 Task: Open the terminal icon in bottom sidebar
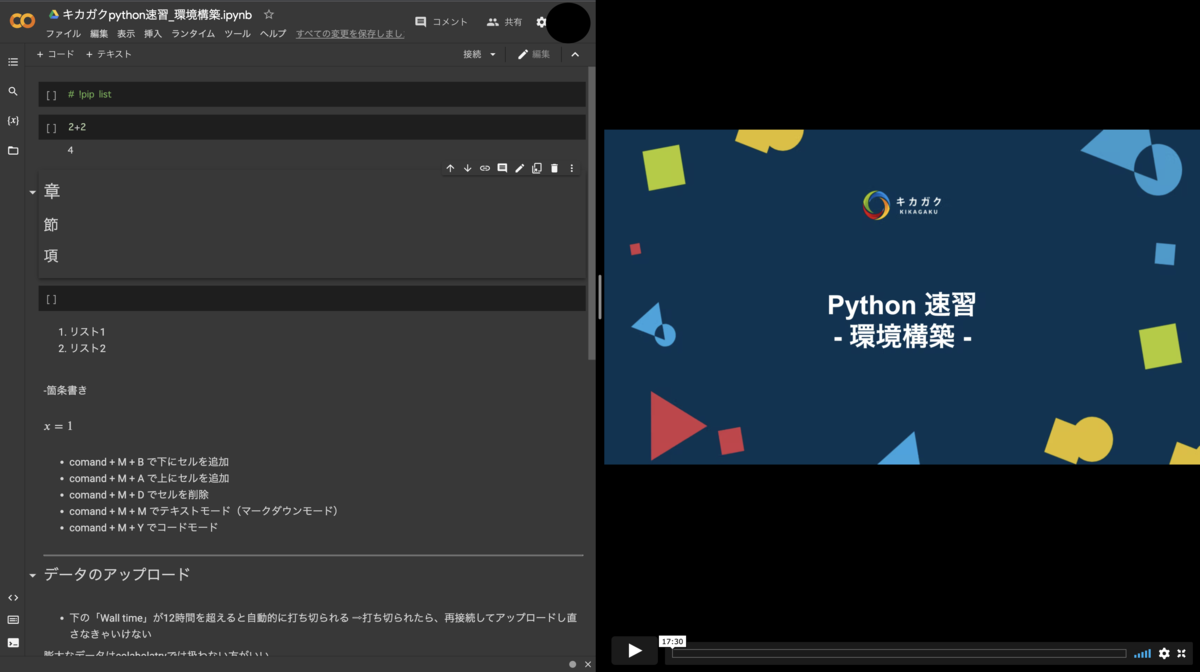(13, 643)
